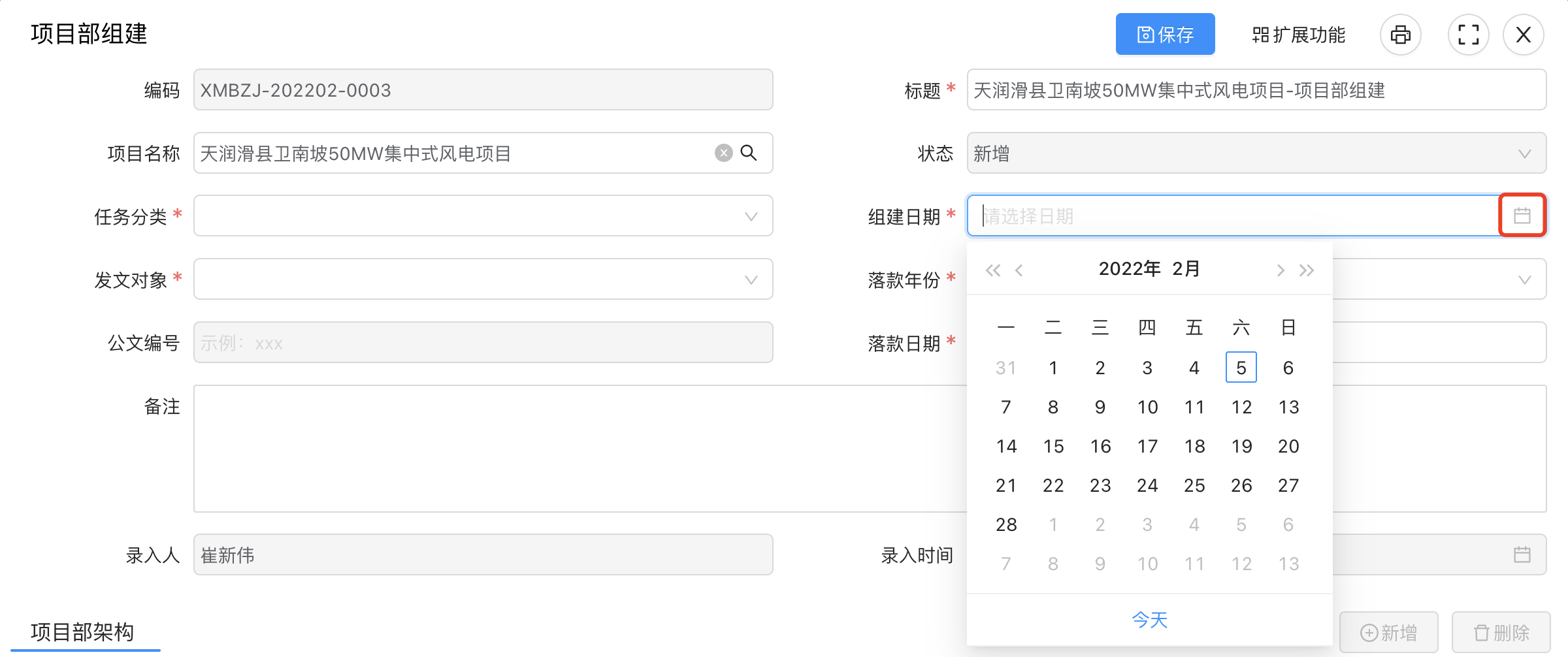Clear the 项目名称 field with the x icon
1568x657 pixels.
(723, 153)
